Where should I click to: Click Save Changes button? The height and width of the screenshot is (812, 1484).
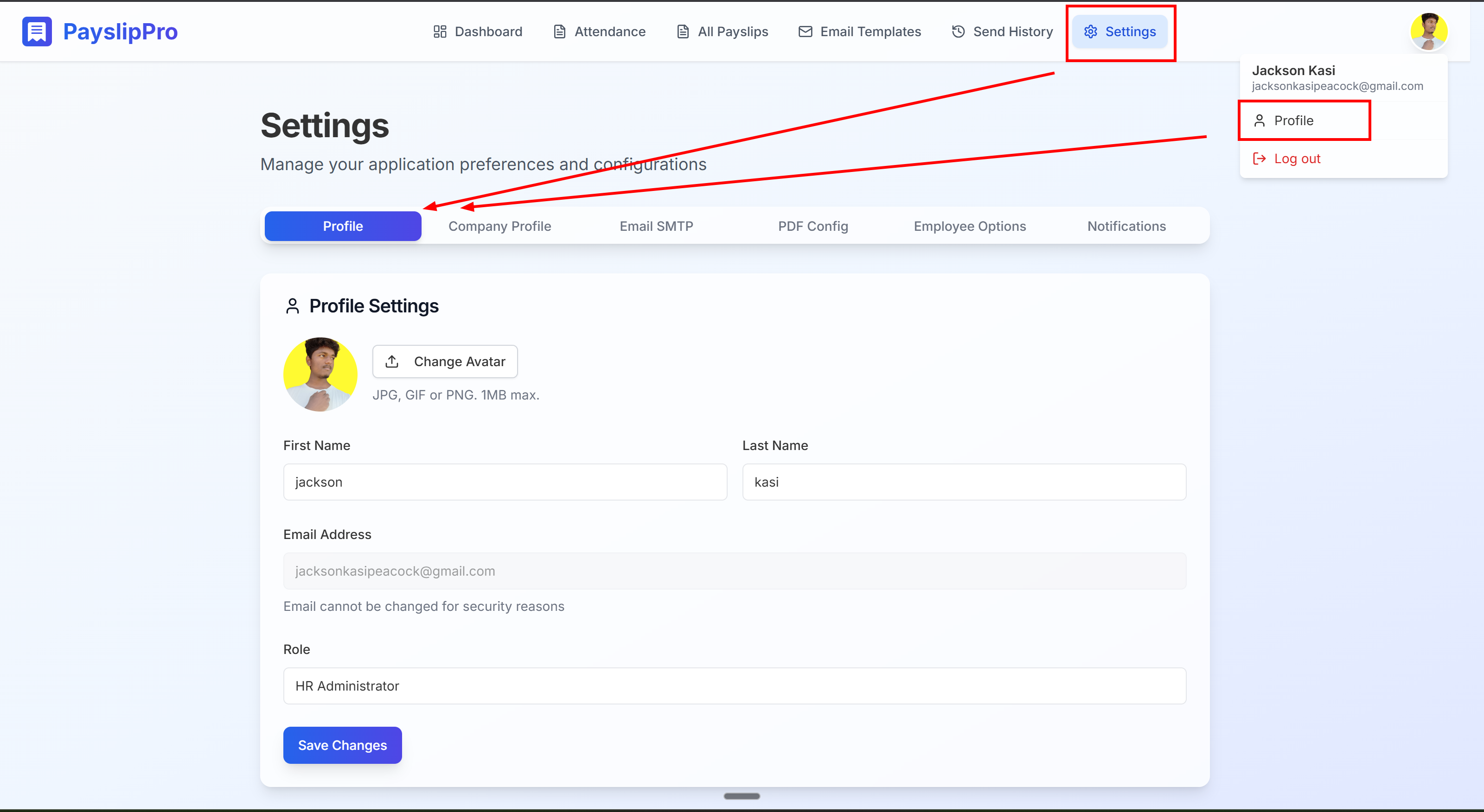pyautogui.click(x=342, y=745)
